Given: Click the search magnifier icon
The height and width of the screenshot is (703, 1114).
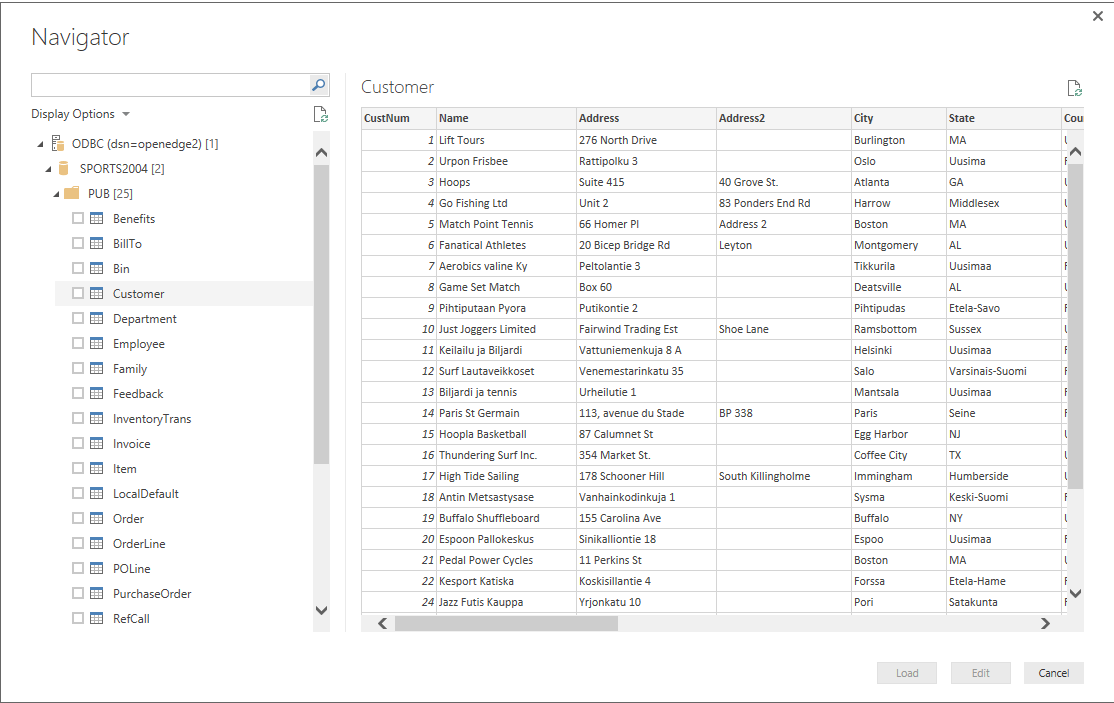Looking at the screenshot, I should pyautogui.click(x=318, y=85).
